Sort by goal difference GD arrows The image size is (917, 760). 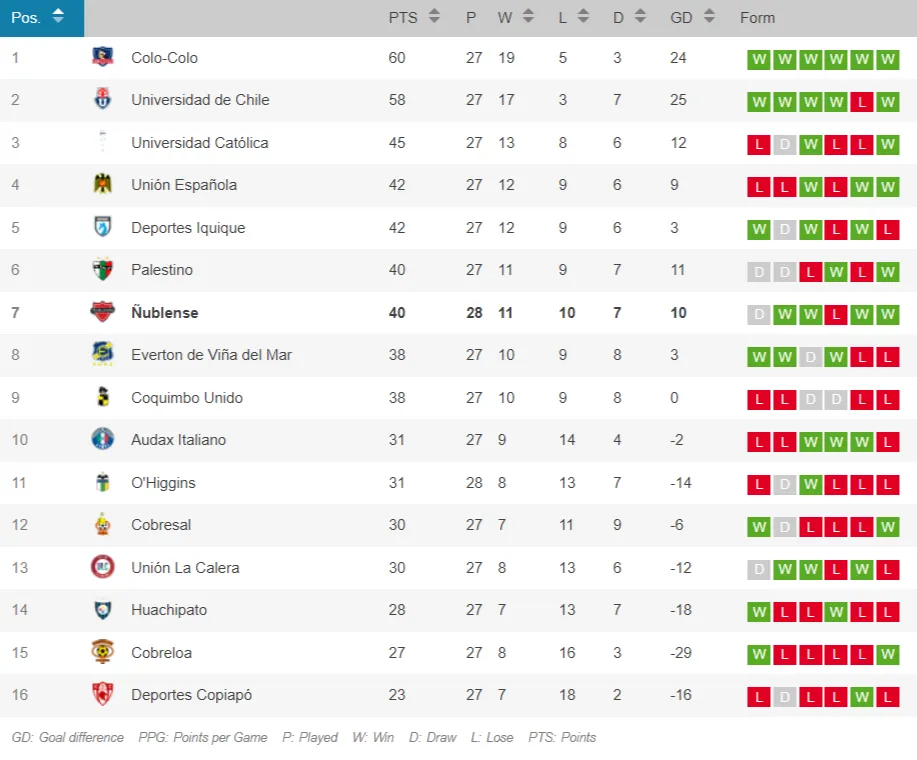[x=709, y=17]
